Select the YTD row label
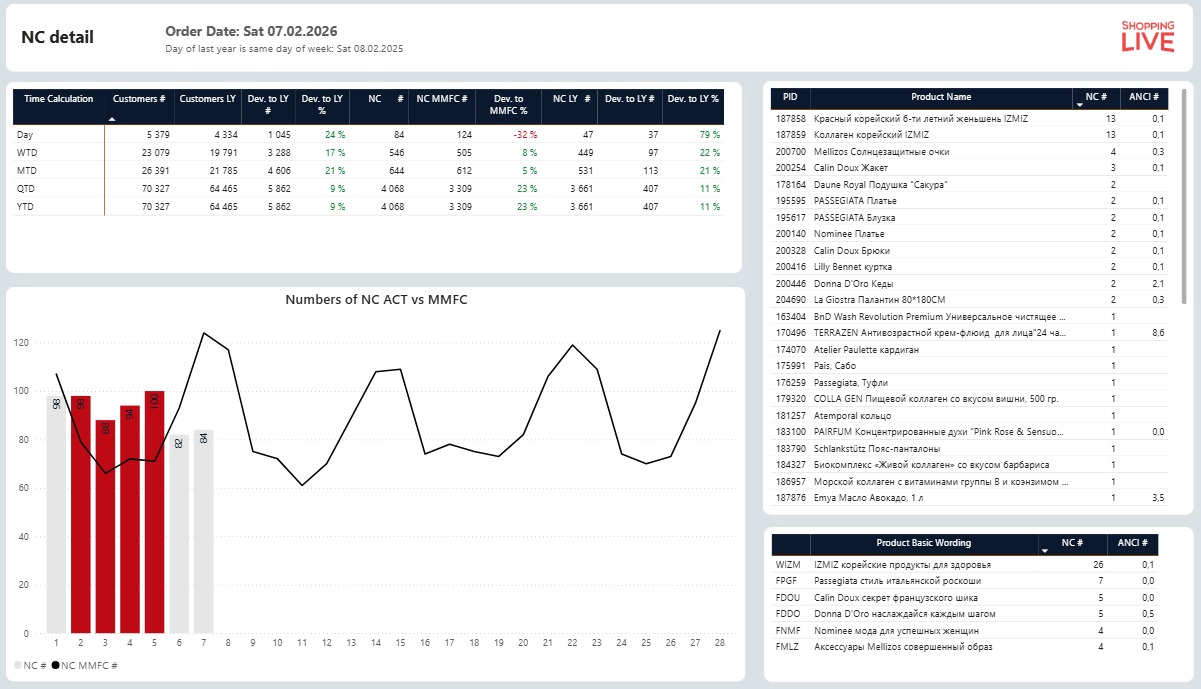The height and width of the screenshot is (689, 1201). point(27,207)
